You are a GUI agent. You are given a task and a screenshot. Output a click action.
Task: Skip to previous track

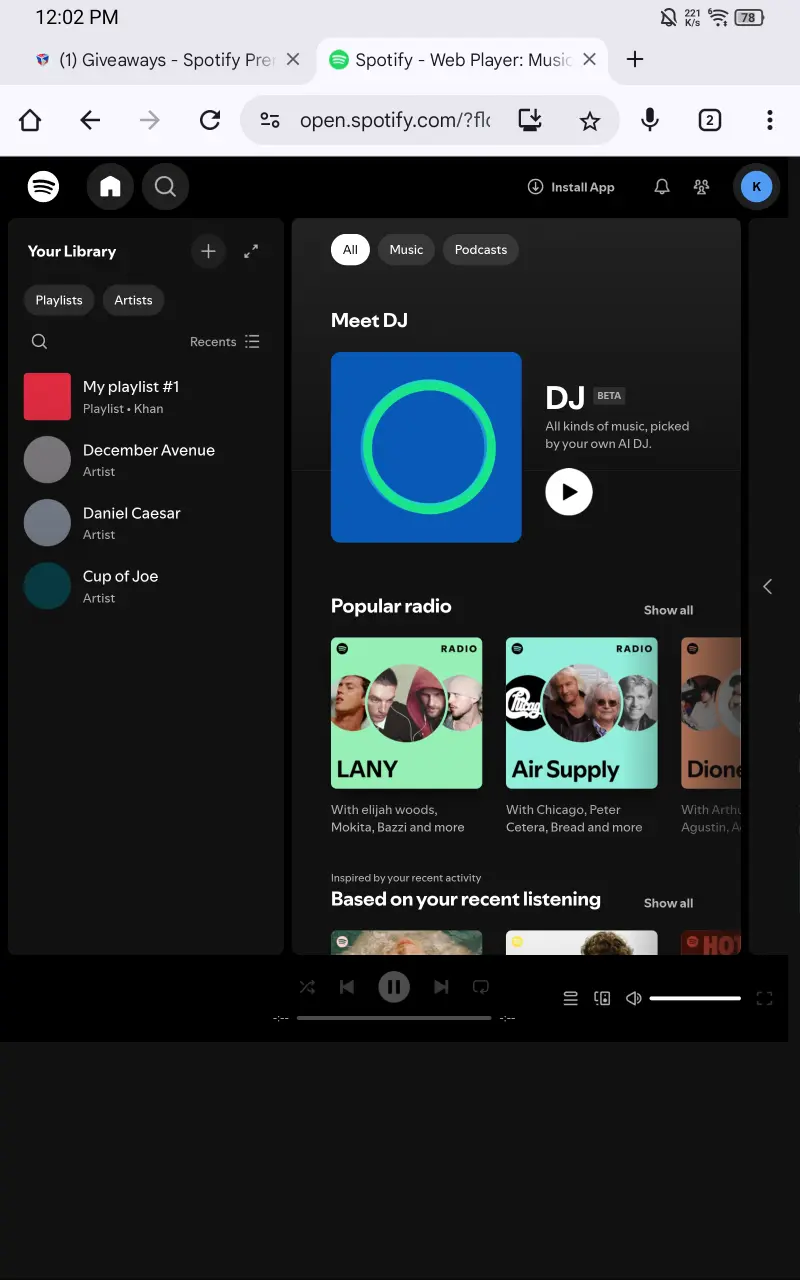pyautogui.click(x=347, y=987)
